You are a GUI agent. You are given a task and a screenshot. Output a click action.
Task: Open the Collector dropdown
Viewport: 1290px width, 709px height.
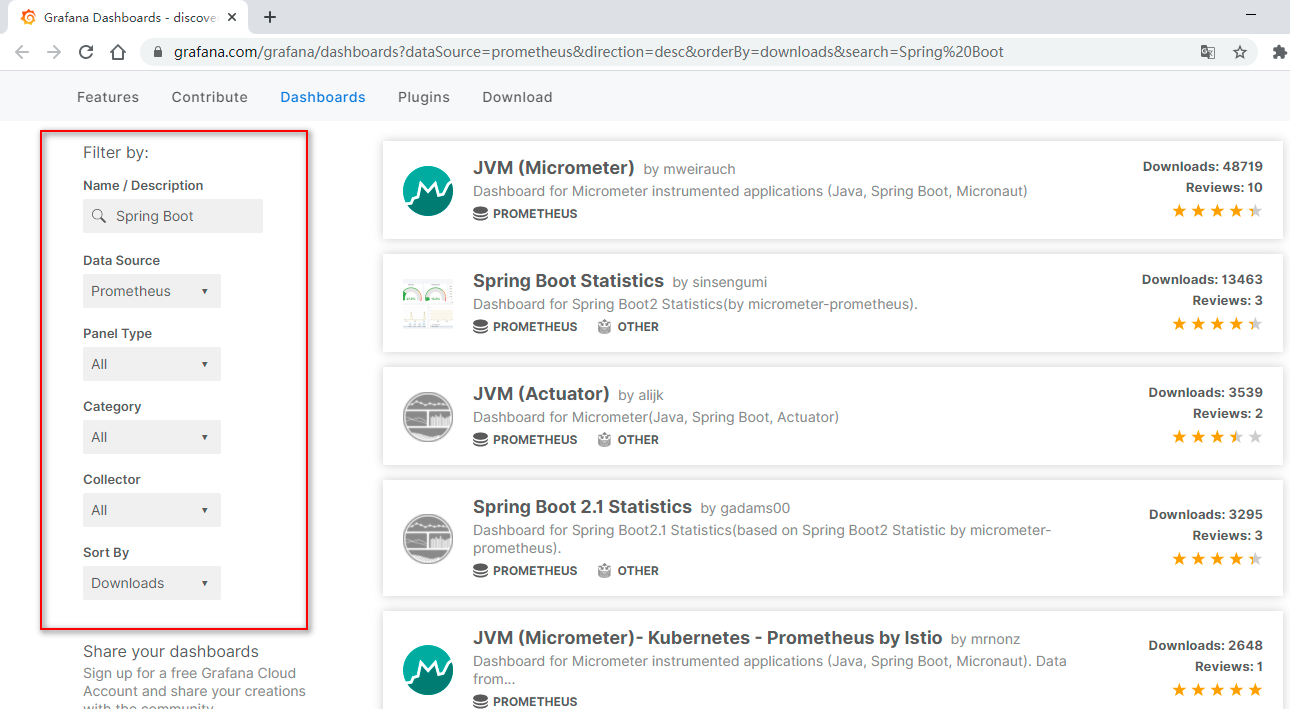click(x=151, y=510)
